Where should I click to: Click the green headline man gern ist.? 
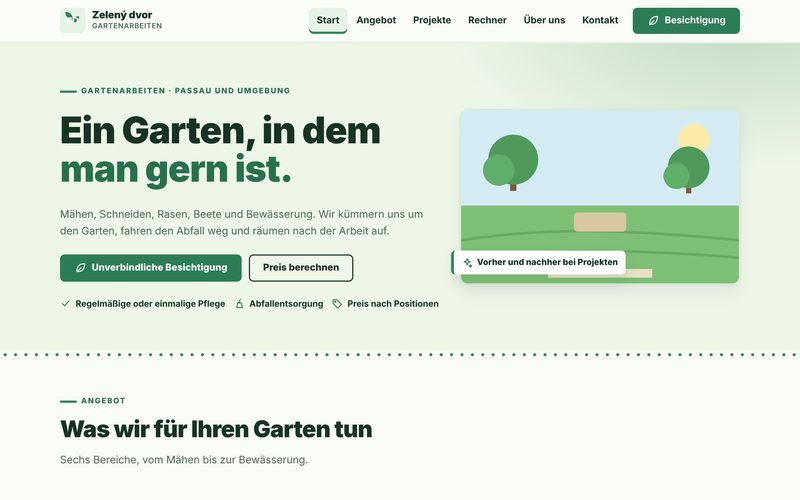coord(176,170)
